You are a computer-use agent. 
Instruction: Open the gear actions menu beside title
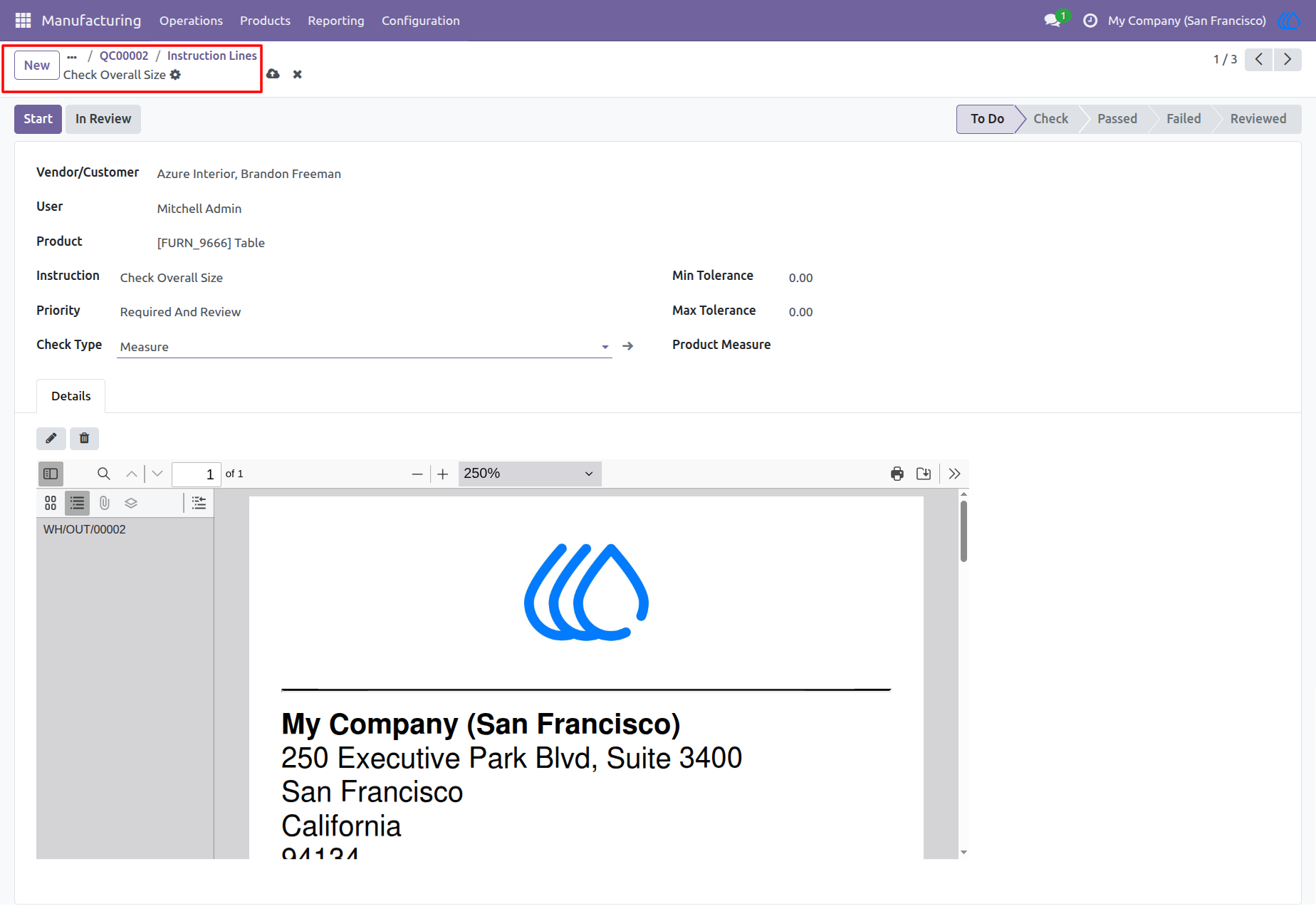pos(175,75)
